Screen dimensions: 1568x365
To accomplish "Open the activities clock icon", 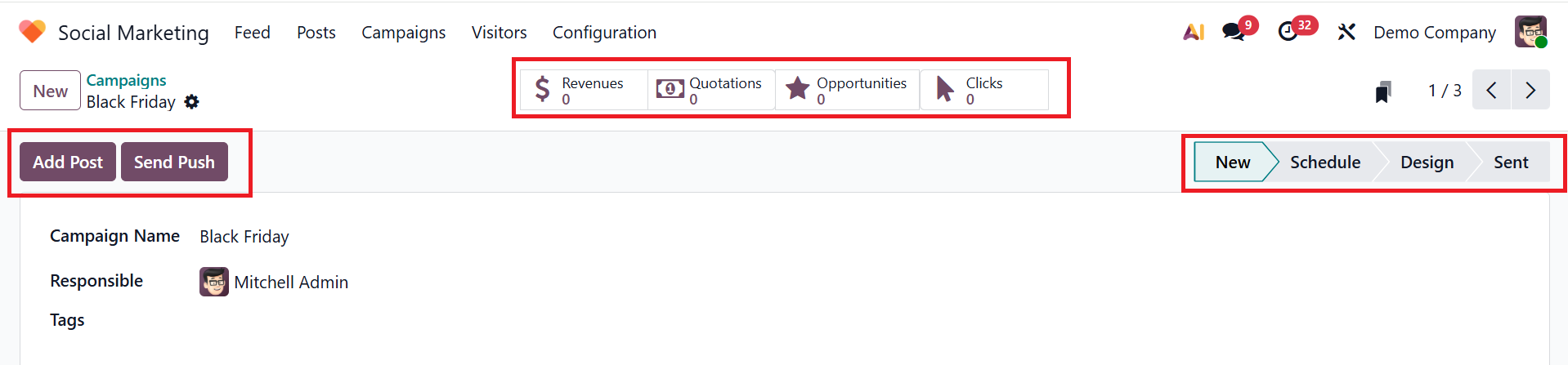I will (1288, 32).
